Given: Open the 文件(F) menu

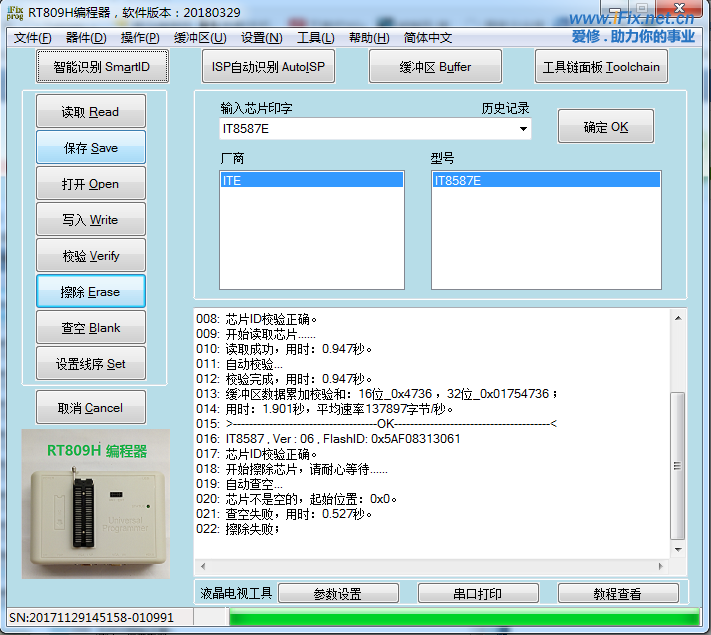Looking at the screenshot, I should [x=33, y=38].
